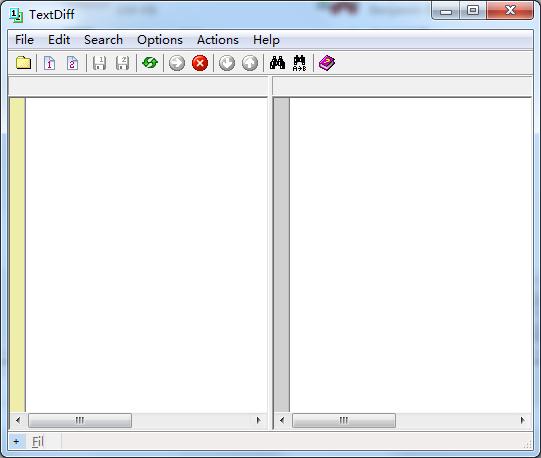Go to previous difference up-arrow icon
The height and width of the screenshot is (458, 541).
(x=250, y=63)
